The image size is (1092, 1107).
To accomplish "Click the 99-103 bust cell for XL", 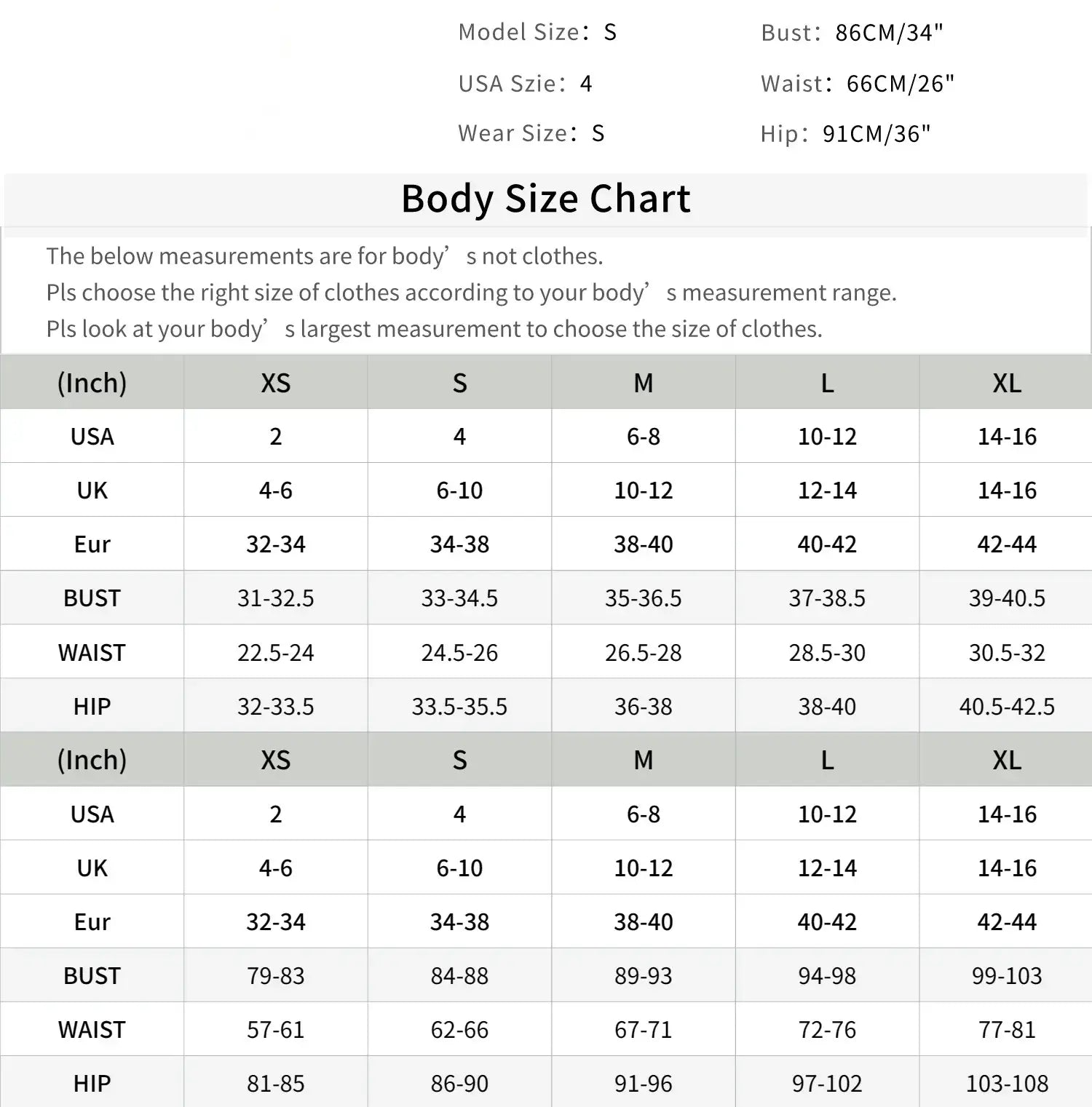I will [1007, 976].
